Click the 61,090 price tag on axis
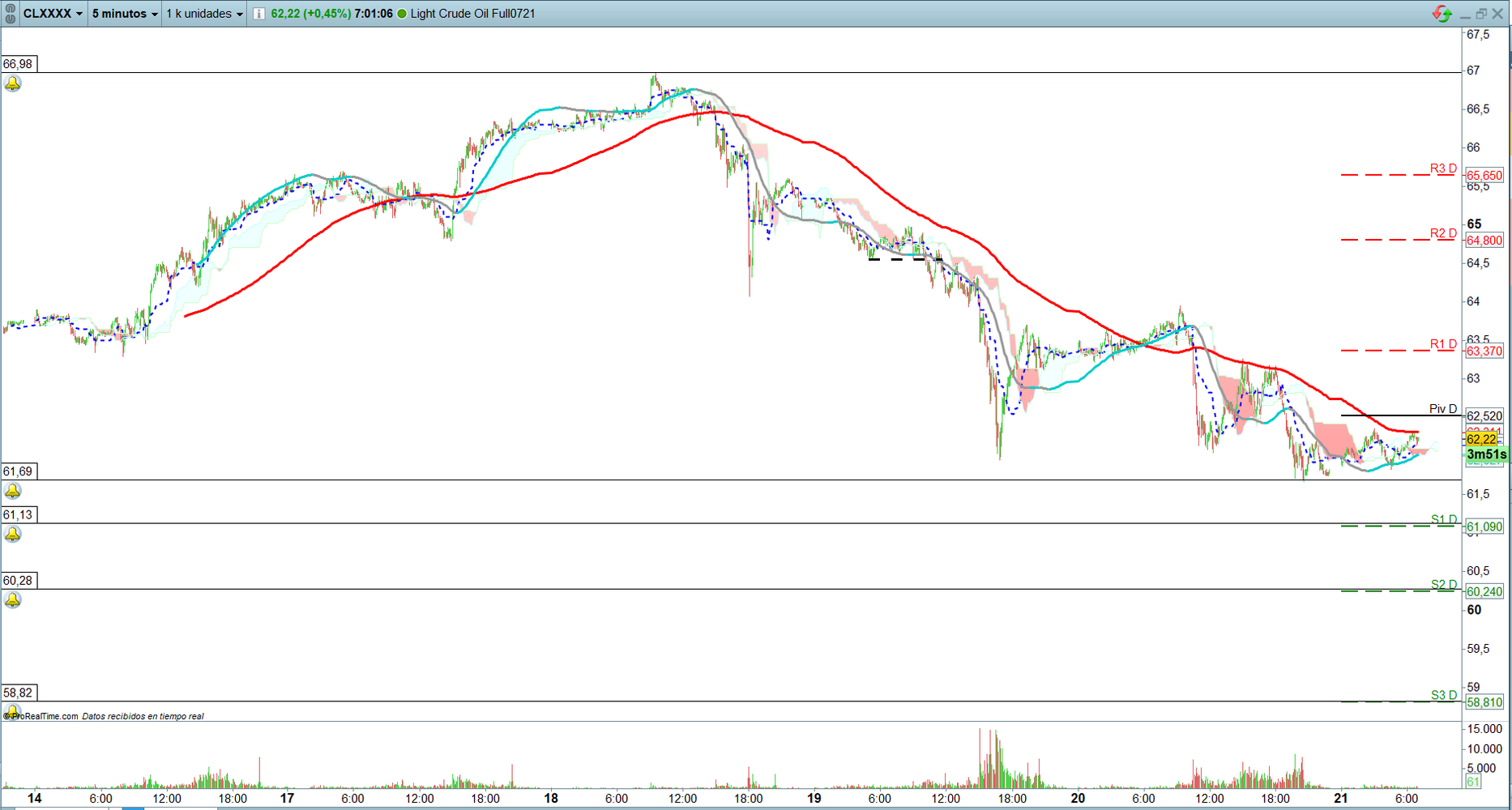 (1484, 526)
